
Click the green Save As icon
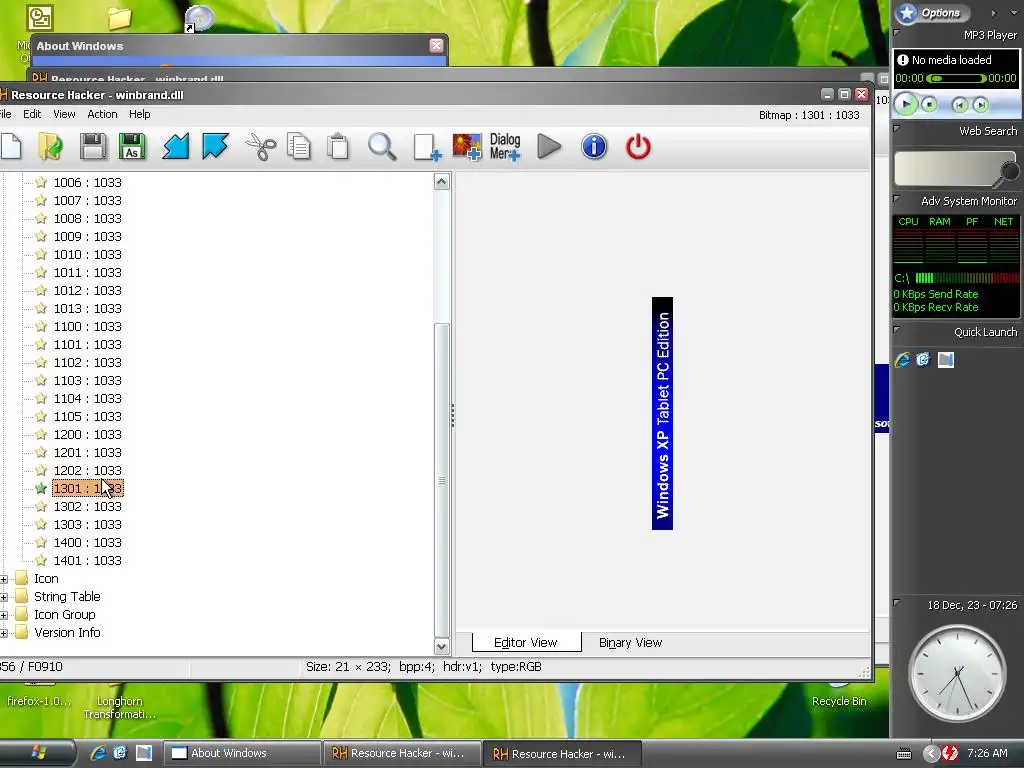132,146
